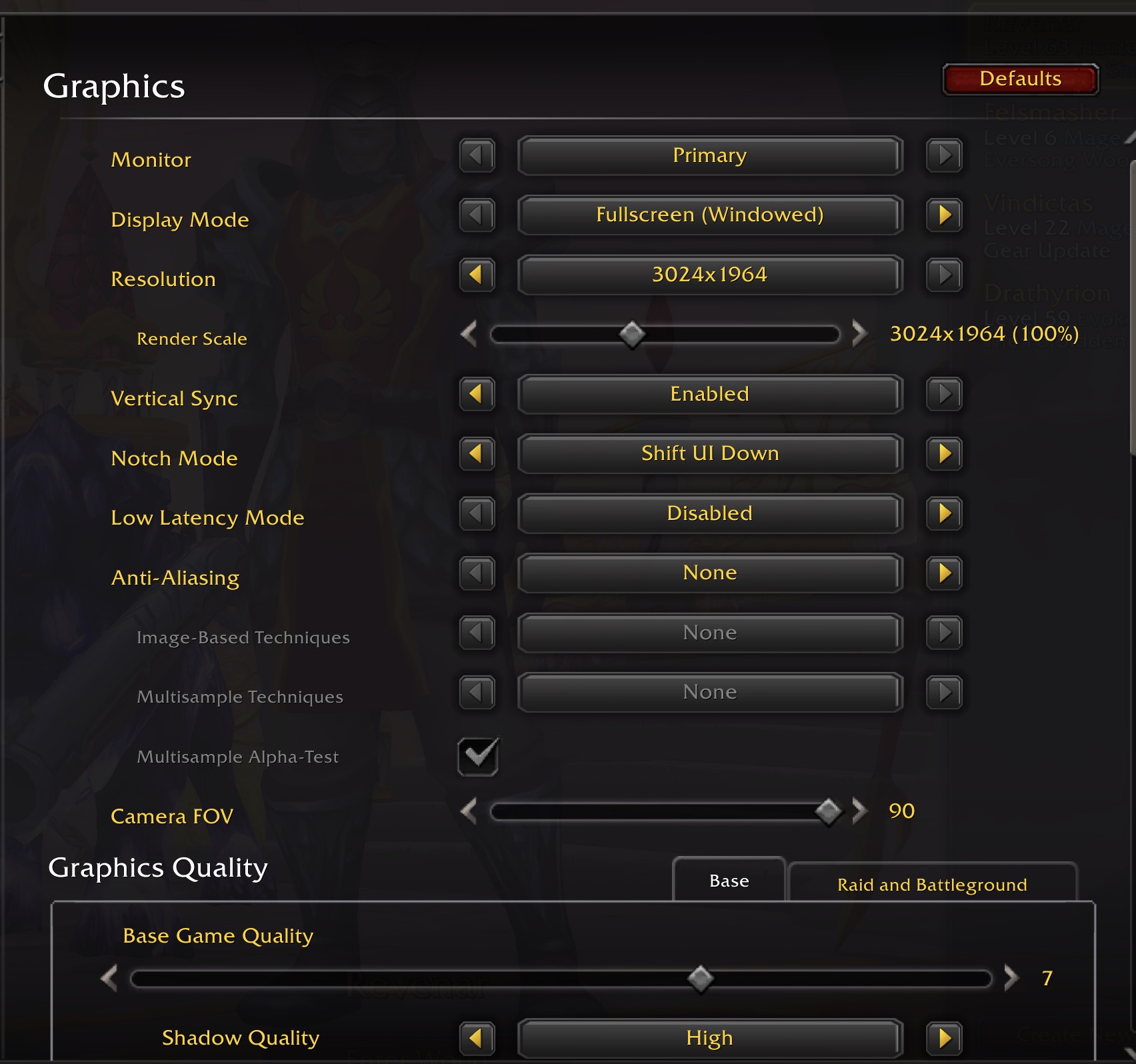Click the Low Latency Mode label

pos(207,519)
